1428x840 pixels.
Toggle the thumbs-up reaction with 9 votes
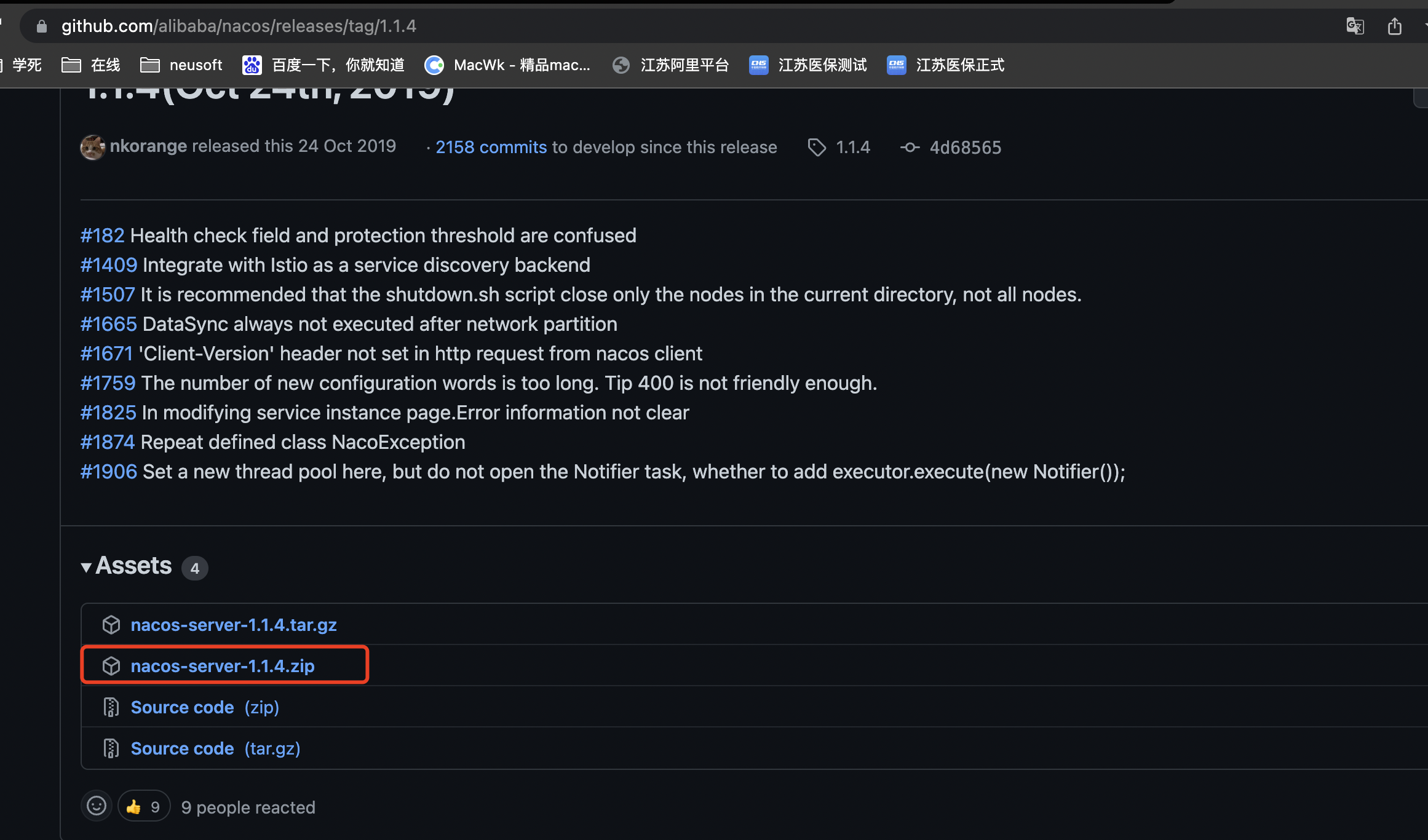tap(144, 807)
